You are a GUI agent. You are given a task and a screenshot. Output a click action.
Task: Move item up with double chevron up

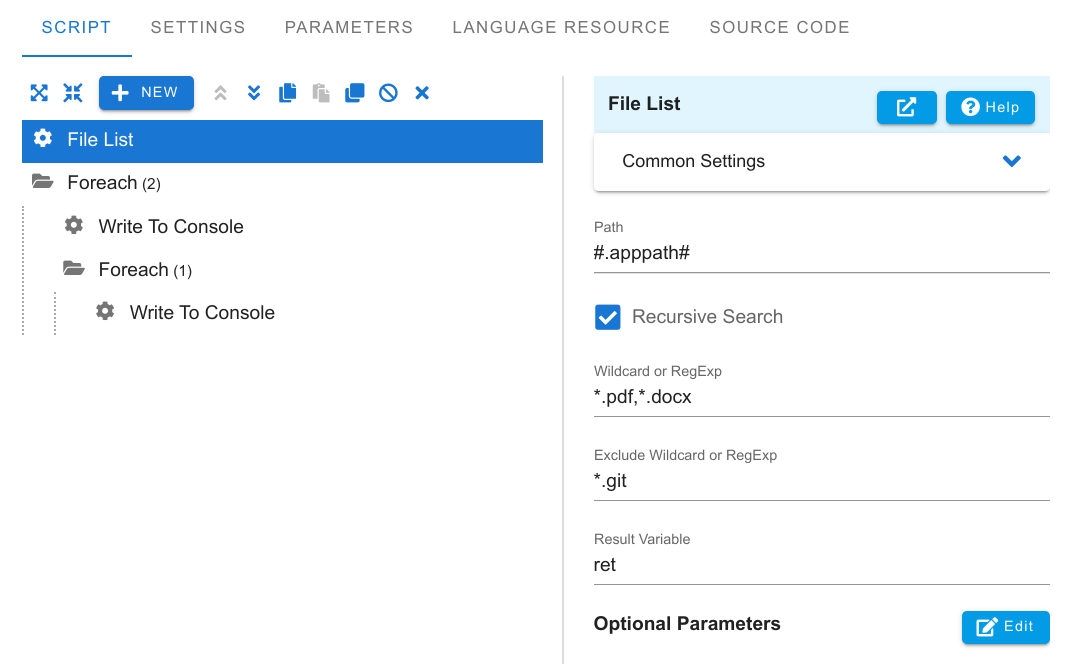(220, 92)
